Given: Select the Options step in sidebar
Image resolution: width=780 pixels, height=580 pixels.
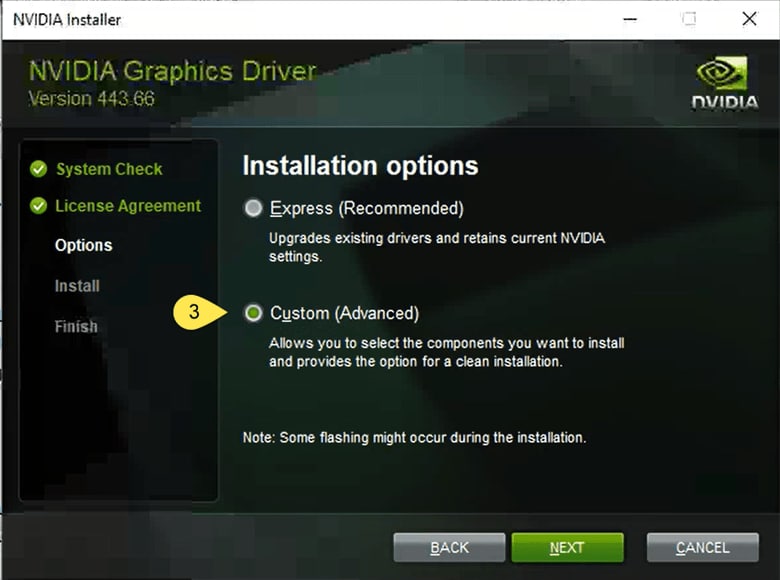Looking at the screenshot, I should [84, 245].
